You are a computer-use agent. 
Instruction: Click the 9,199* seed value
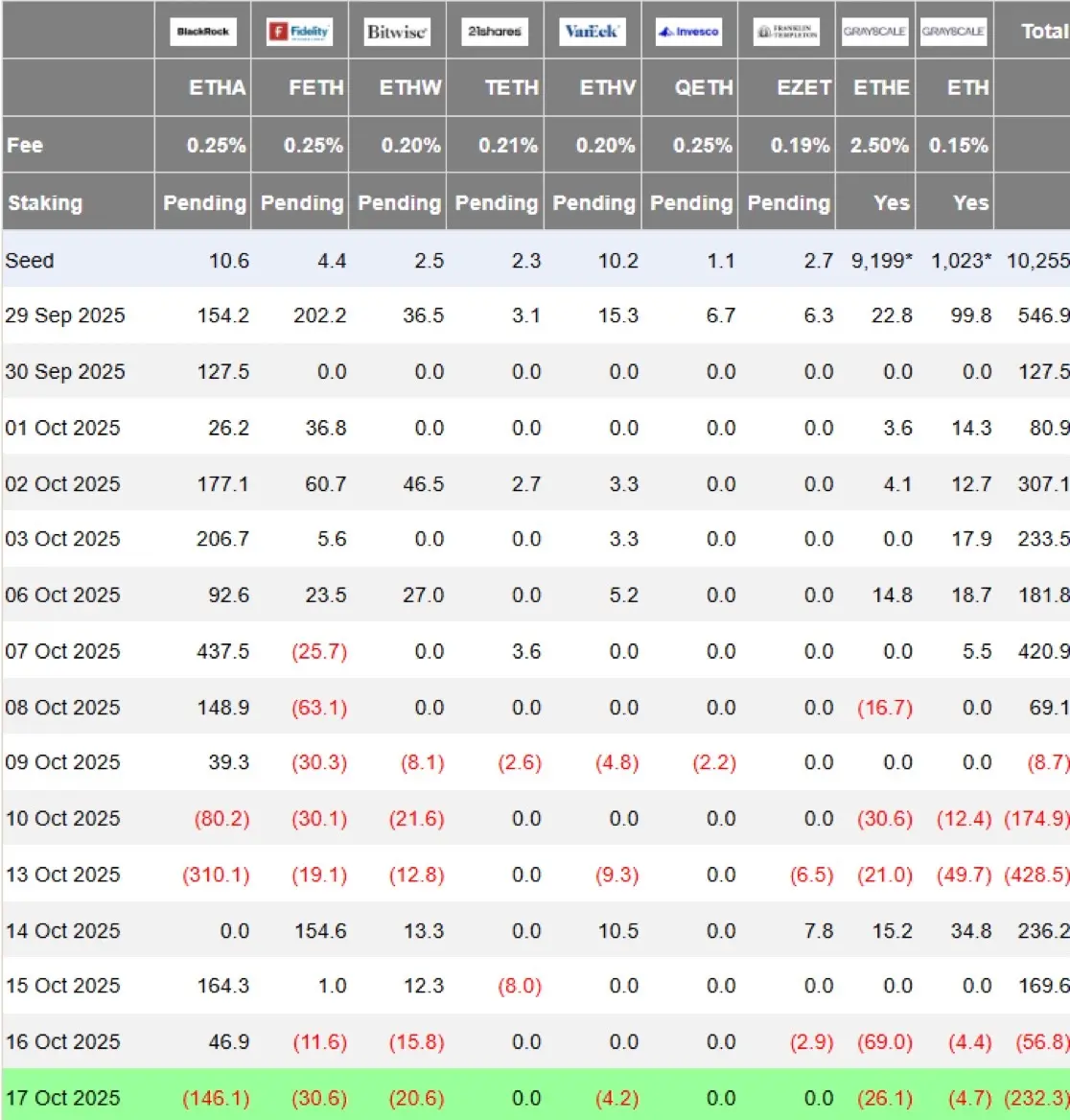pyautogui.click(x=881, y=260)
